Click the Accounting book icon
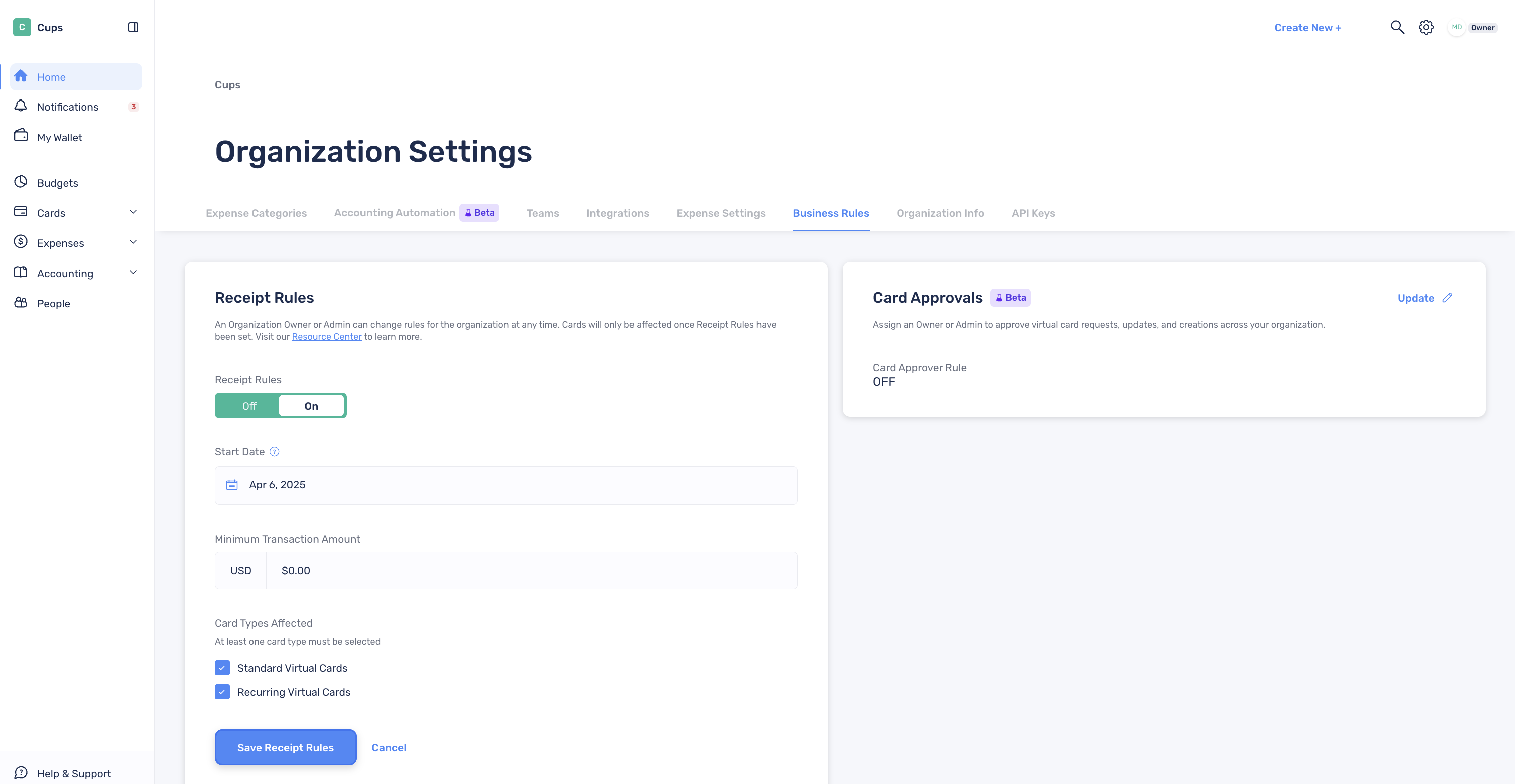 pyautogui.click(x=21, y=272)
